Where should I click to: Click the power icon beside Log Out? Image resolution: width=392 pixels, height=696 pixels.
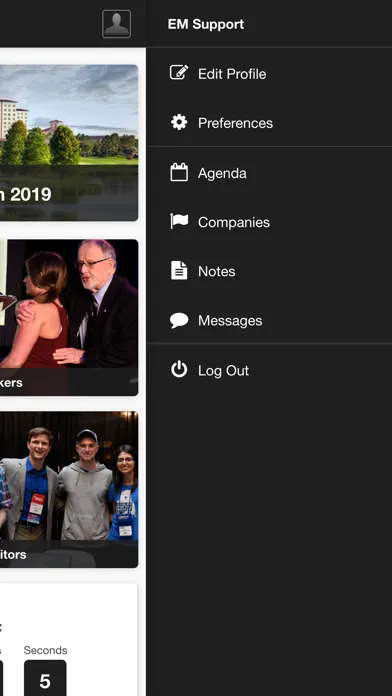179,369
